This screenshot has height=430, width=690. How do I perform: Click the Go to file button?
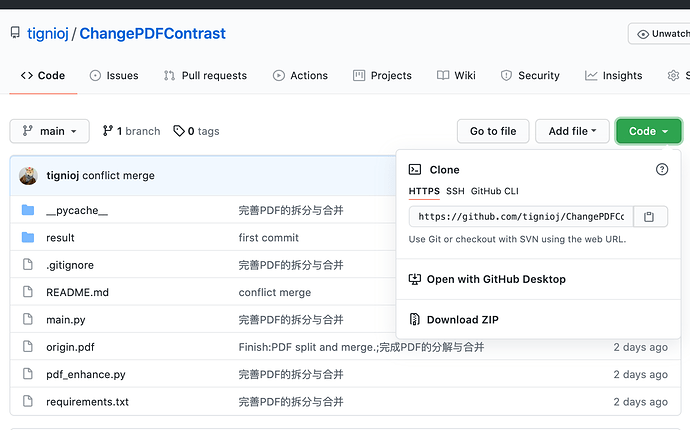[493, 131]
